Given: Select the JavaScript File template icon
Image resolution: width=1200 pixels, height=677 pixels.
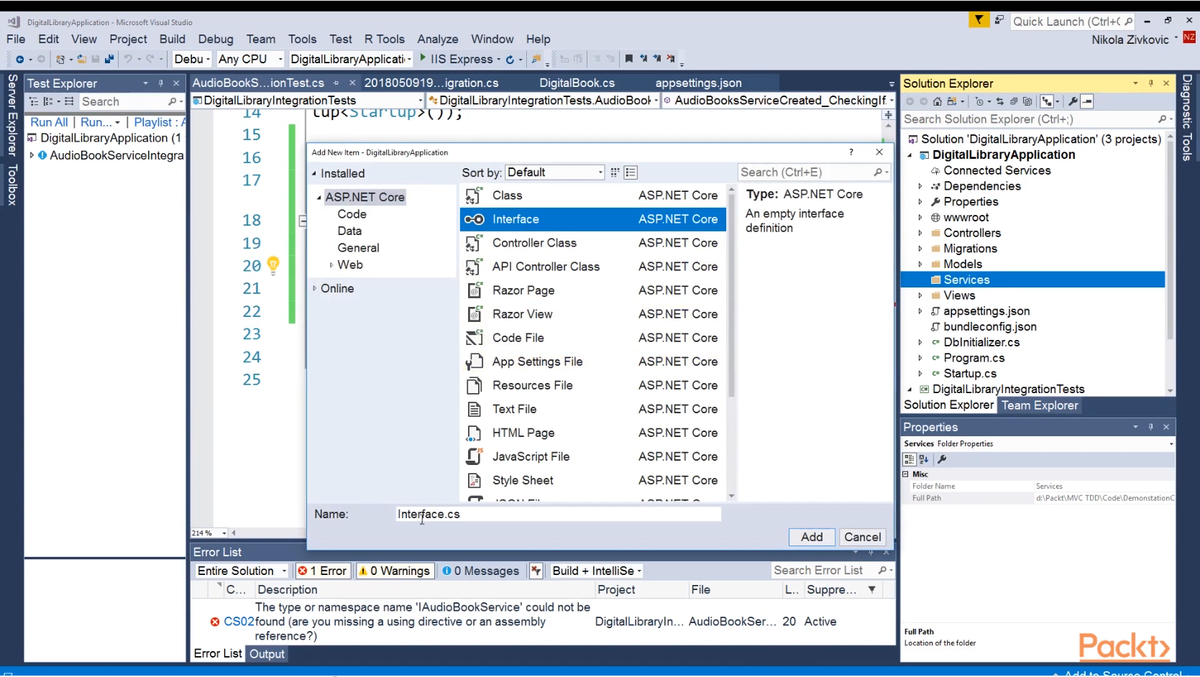Looking at the screenshot, I should [474, 457].
